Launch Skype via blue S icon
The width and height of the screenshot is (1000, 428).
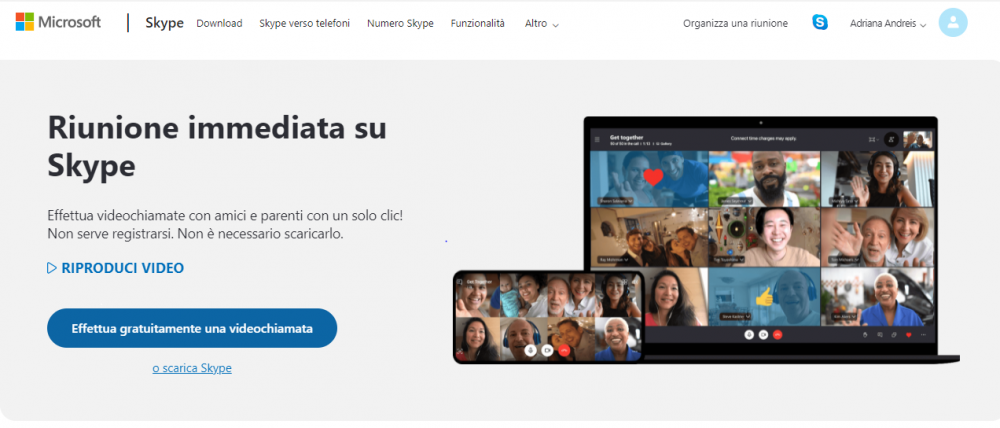click(x=820, y=22)
